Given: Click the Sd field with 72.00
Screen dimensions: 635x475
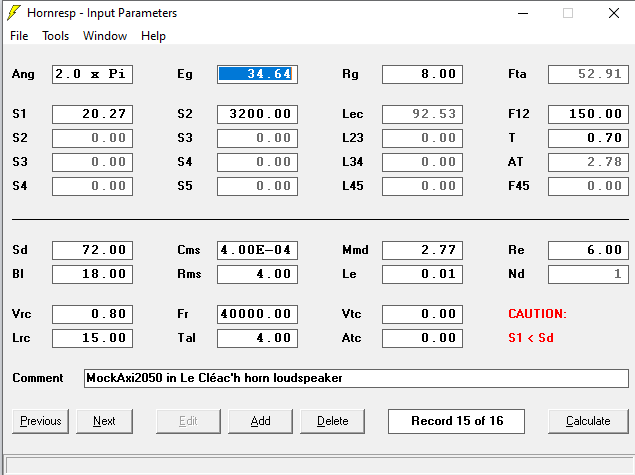Looking at the screenshot, I should click(x=92, y=250).
